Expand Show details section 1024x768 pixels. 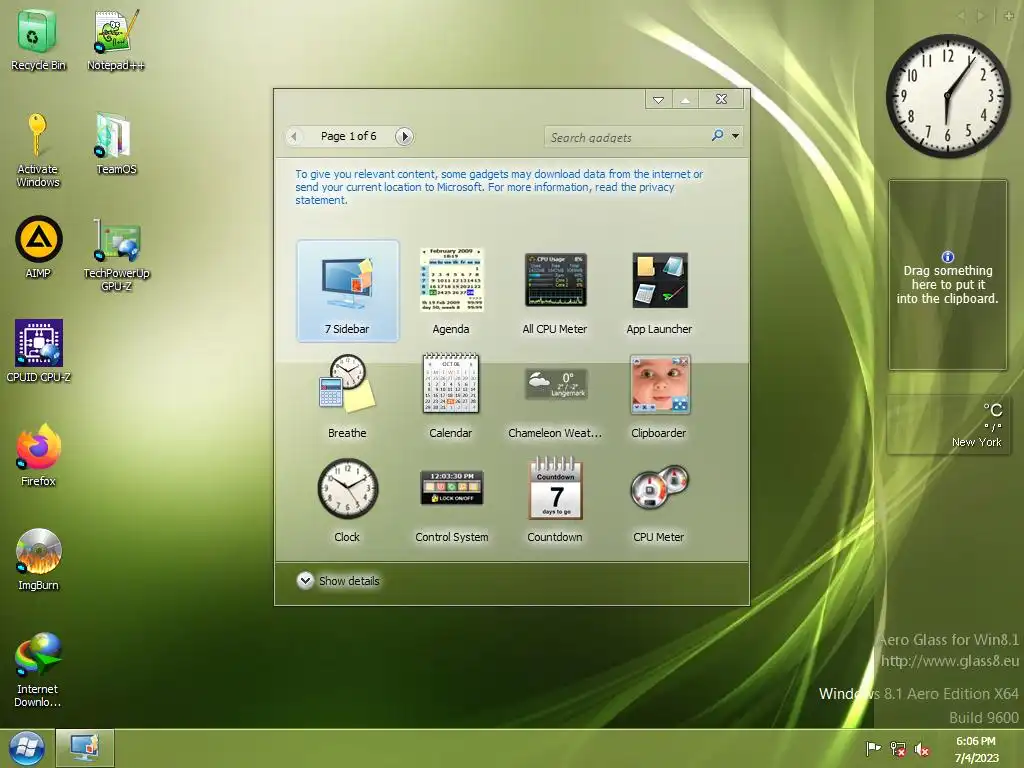coord(338,581)
